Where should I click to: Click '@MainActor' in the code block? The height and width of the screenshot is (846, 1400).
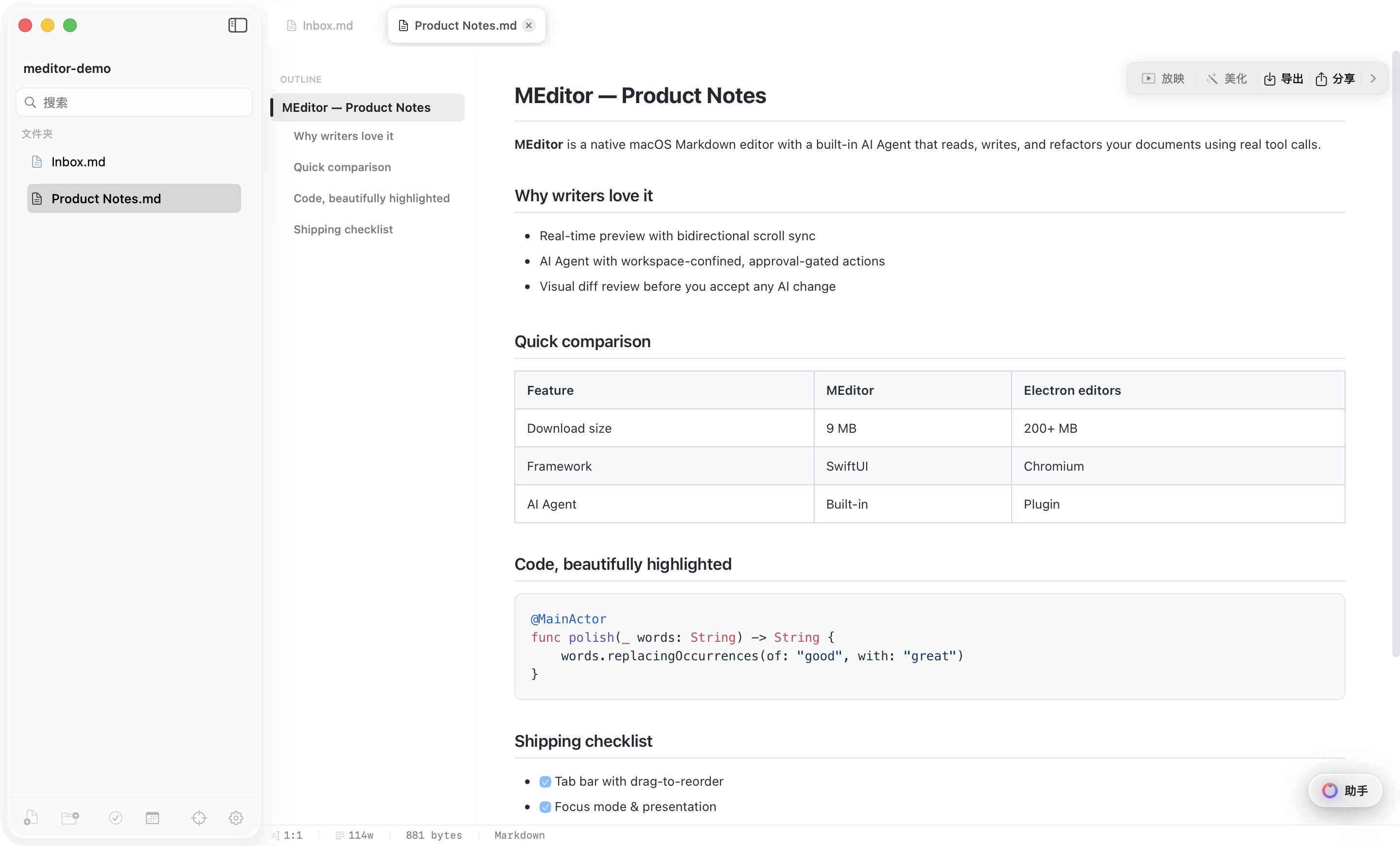(x=568, y=619)
